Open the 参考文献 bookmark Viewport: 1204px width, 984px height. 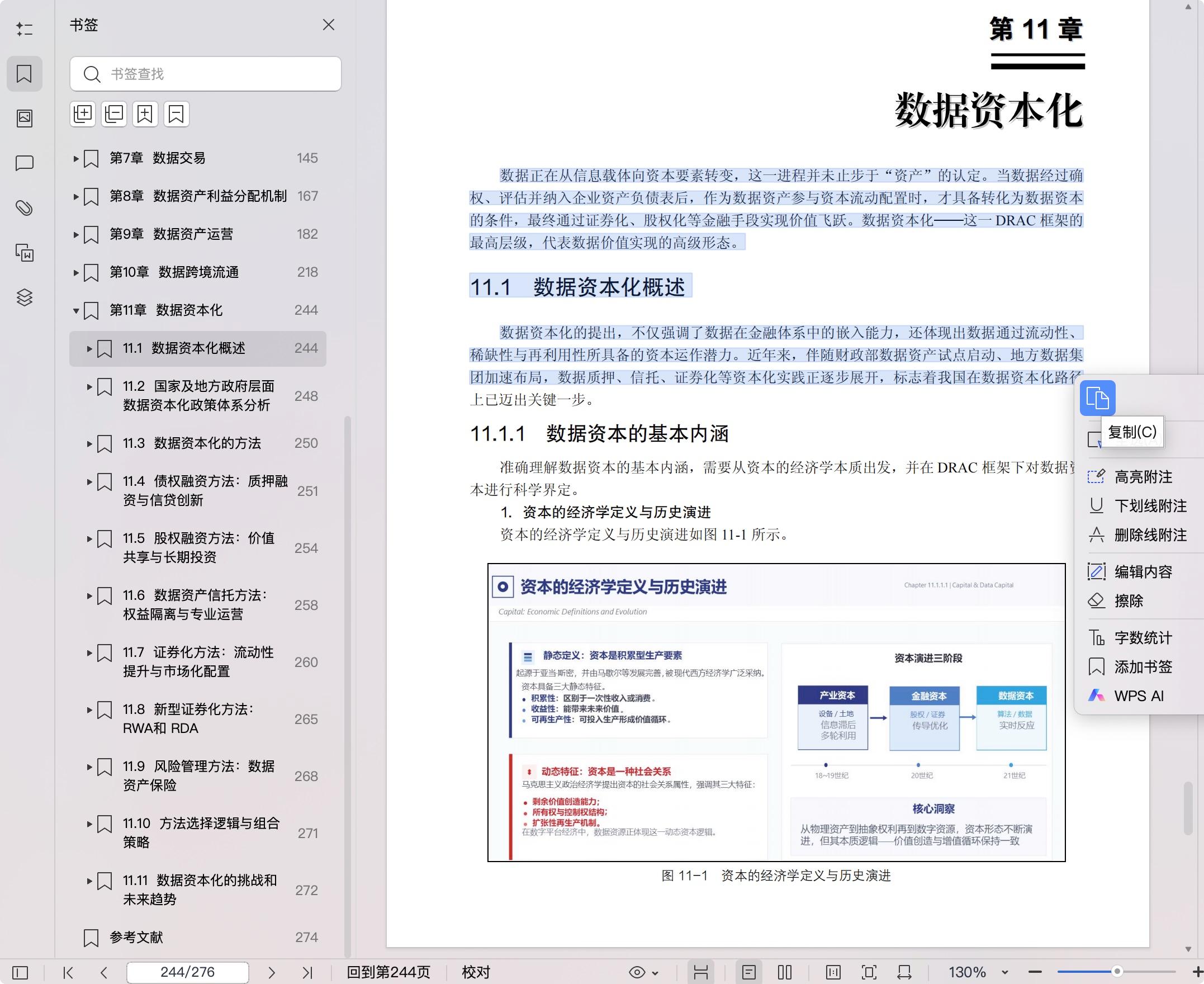coord(198,938)
